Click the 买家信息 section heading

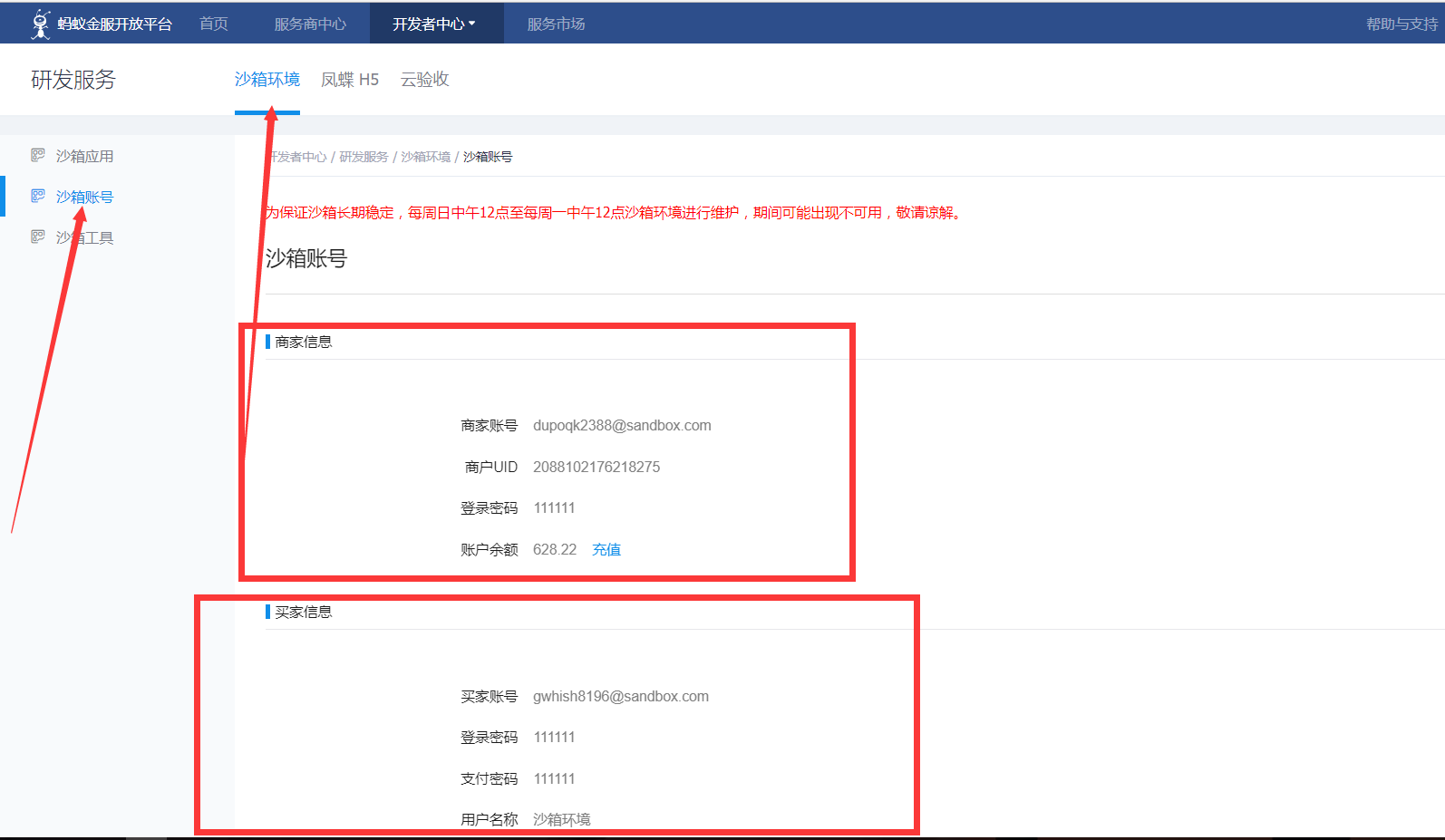[x=304, y=612]
